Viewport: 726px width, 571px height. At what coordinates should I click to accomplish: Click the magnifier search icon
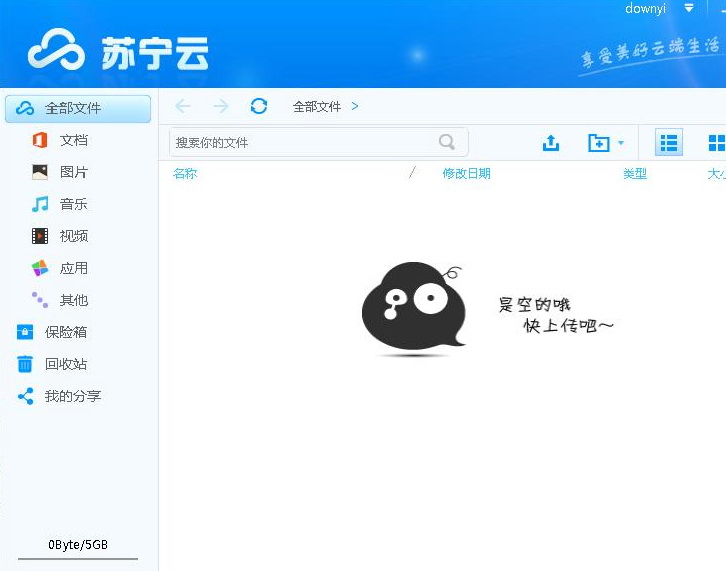pyautogui.click(x=447, y=142)
